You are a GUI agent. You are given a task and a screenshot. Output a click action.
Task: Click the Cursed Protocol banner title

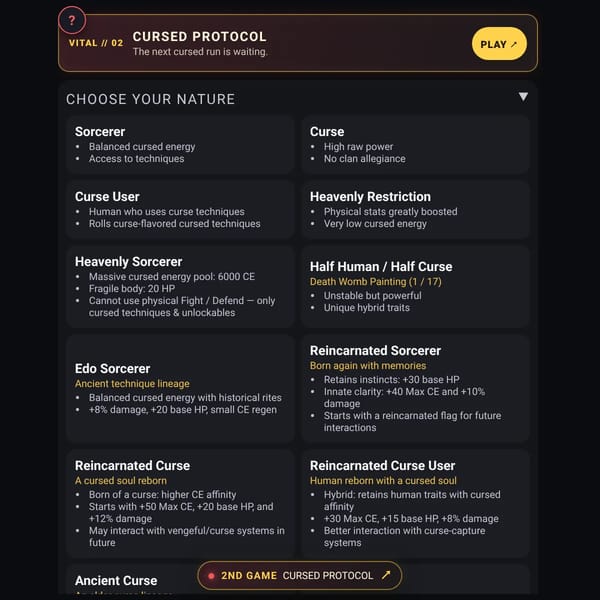[x=199, y=37]
